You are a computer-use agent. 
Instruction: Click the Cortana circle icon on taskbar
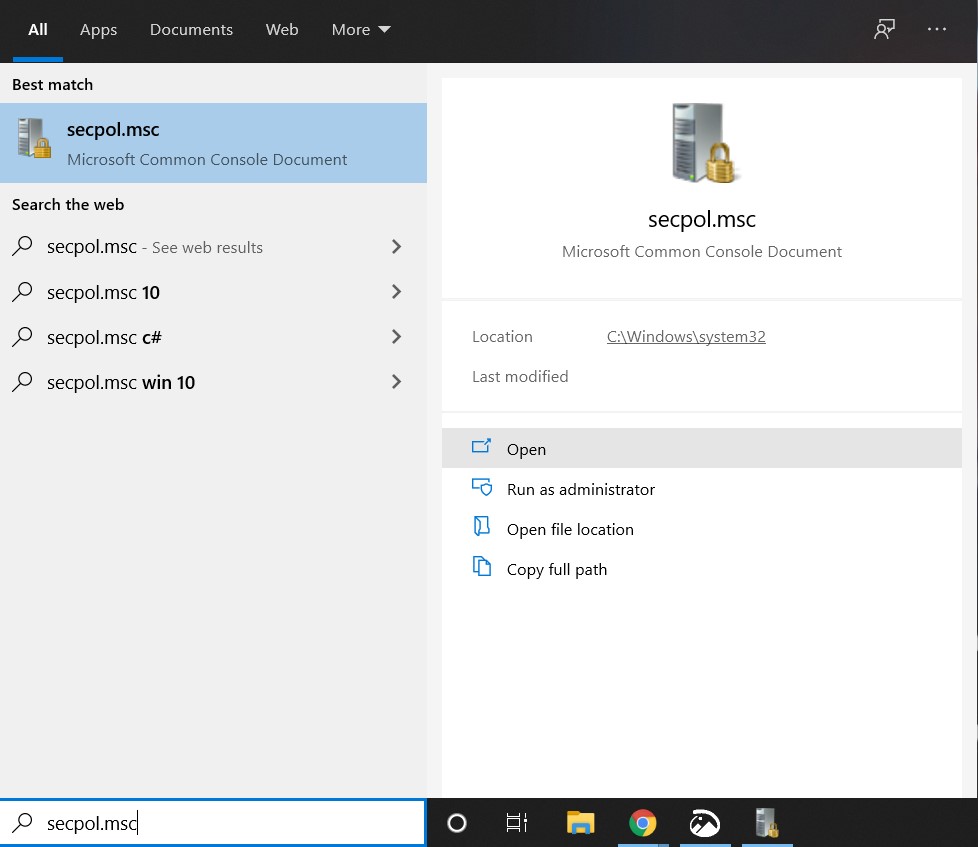tap(457, 823)
